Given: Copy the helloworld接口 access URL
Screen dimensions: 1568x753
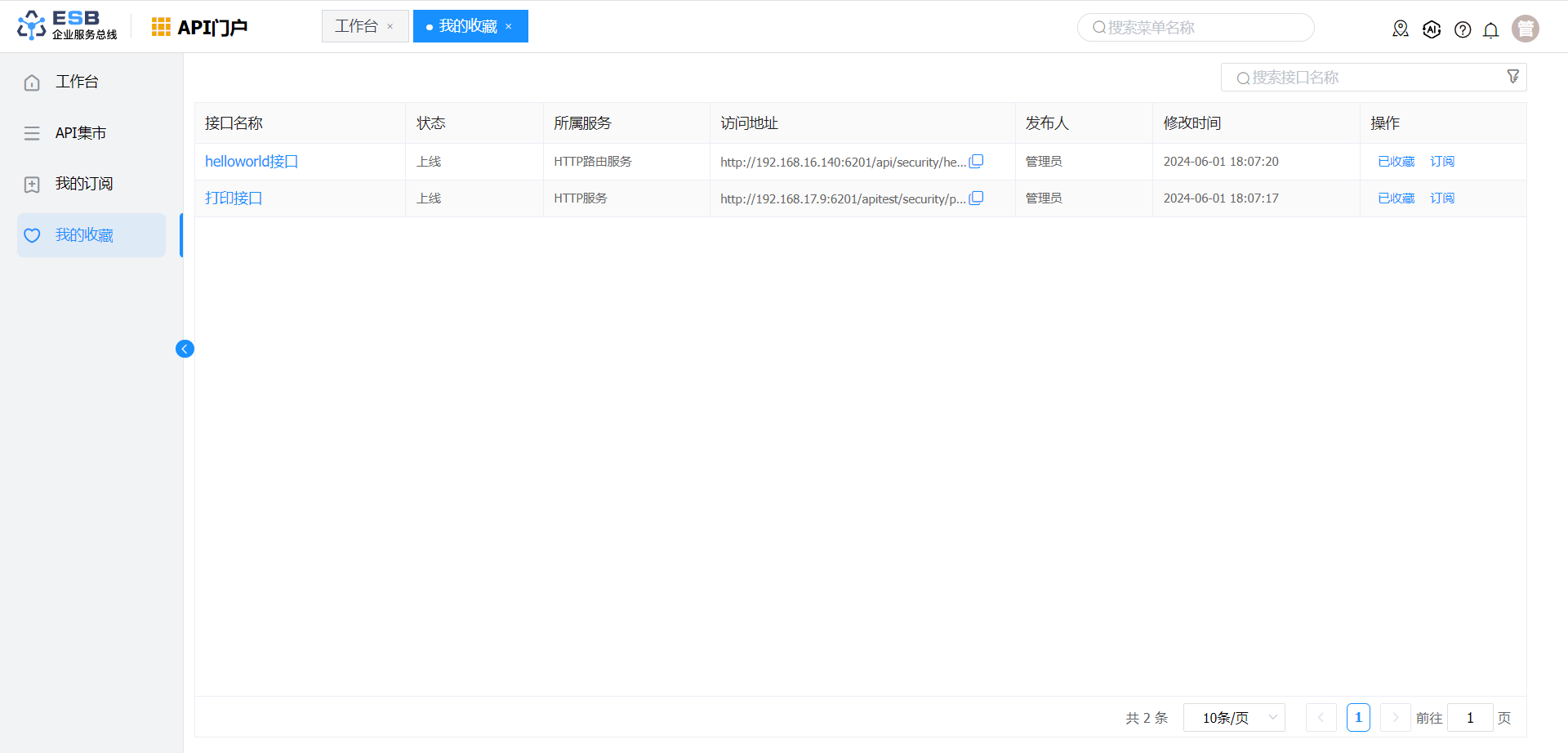Looking at the screenshot, I should (976, 162).
